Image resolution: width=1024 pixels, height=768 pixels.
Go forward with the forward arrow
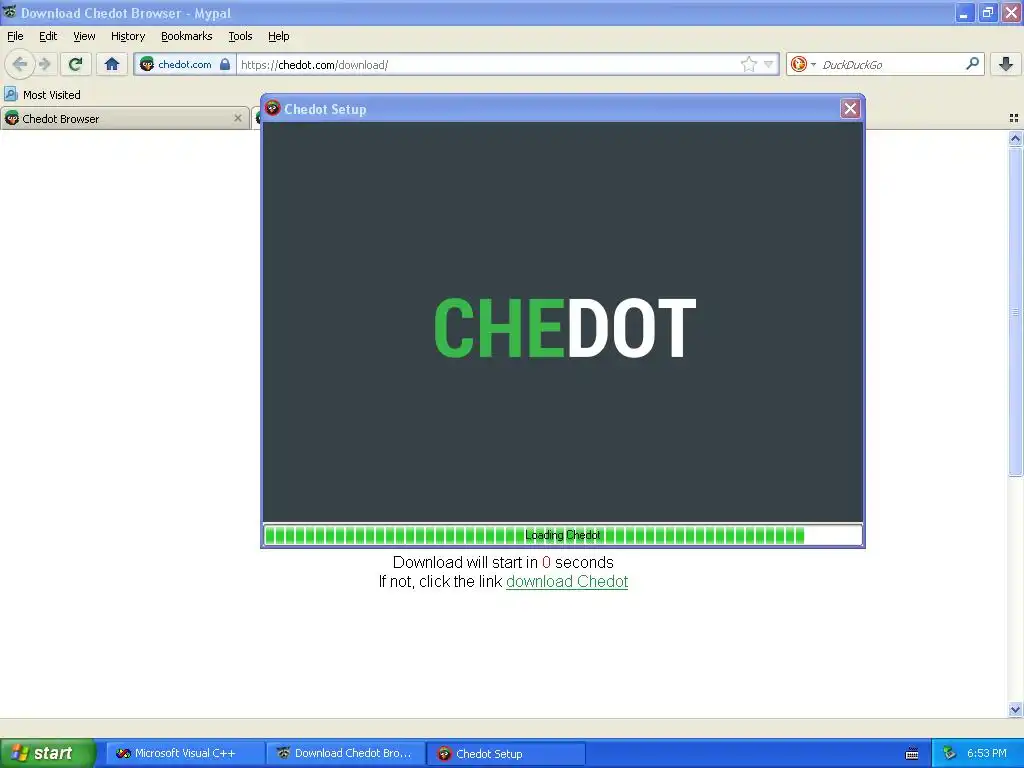pos(44,64)
